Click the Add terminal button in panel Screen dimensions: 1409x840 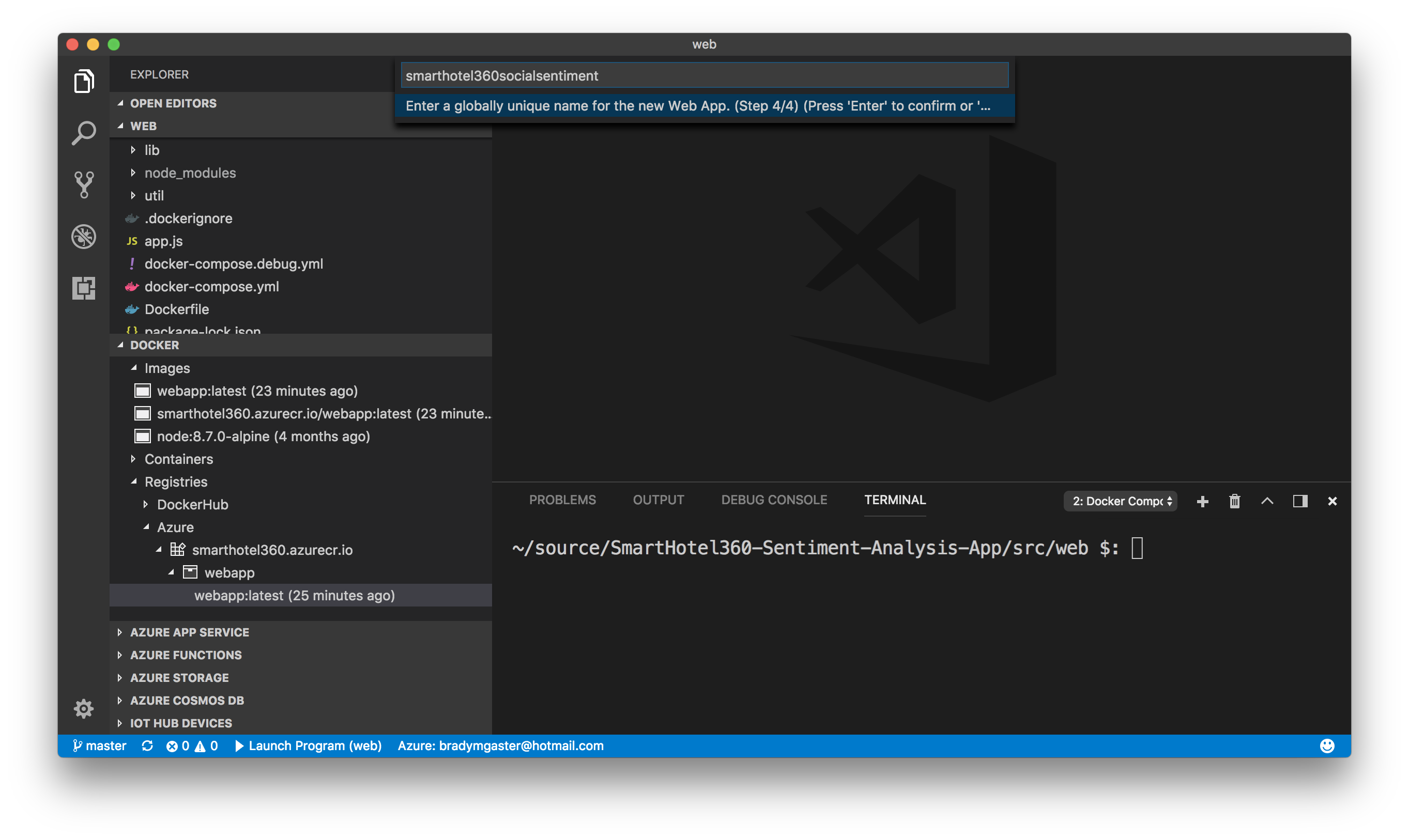coord(1201,500)
